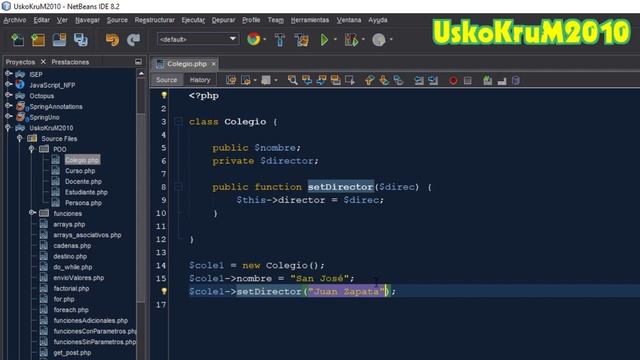Open the dropdown arrow beside Chrome icon

click(265, 40)
